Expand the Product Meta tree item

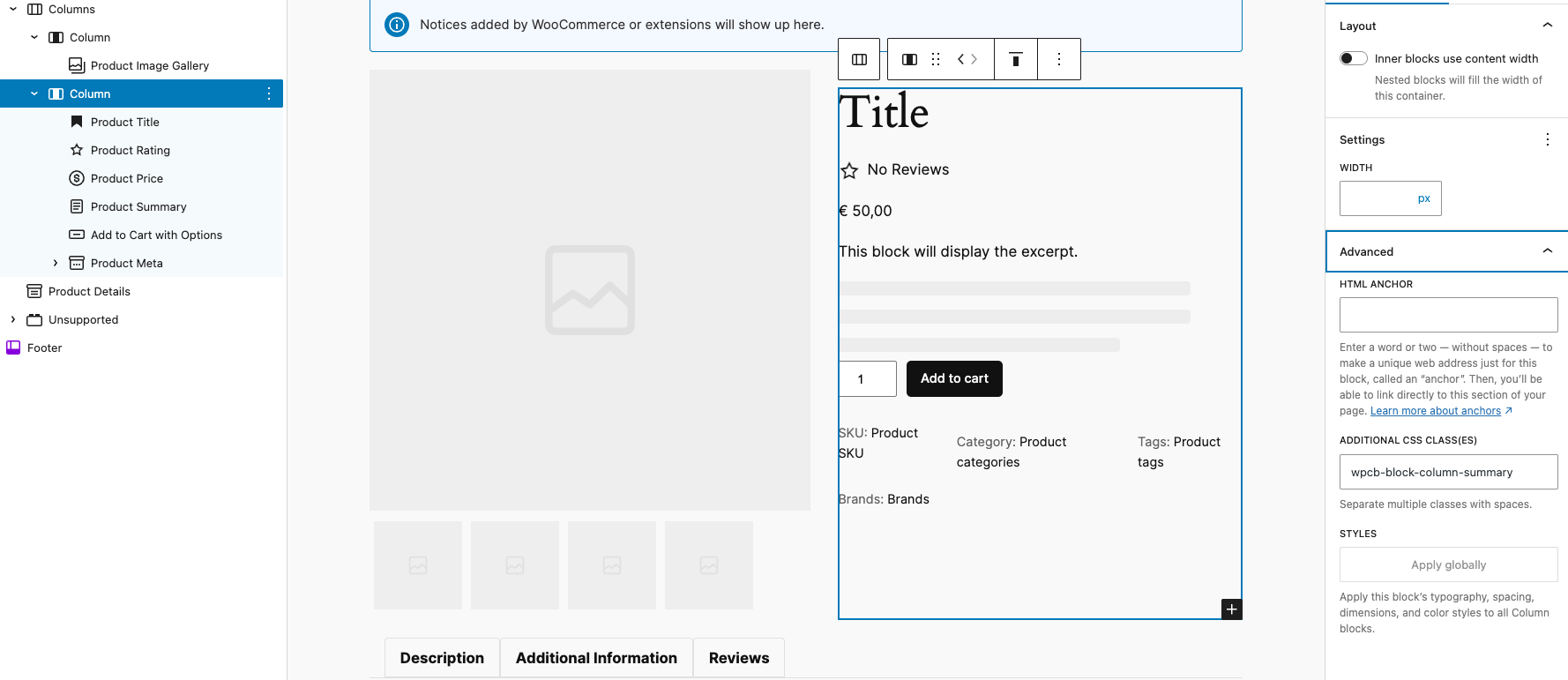click(56, 263)
